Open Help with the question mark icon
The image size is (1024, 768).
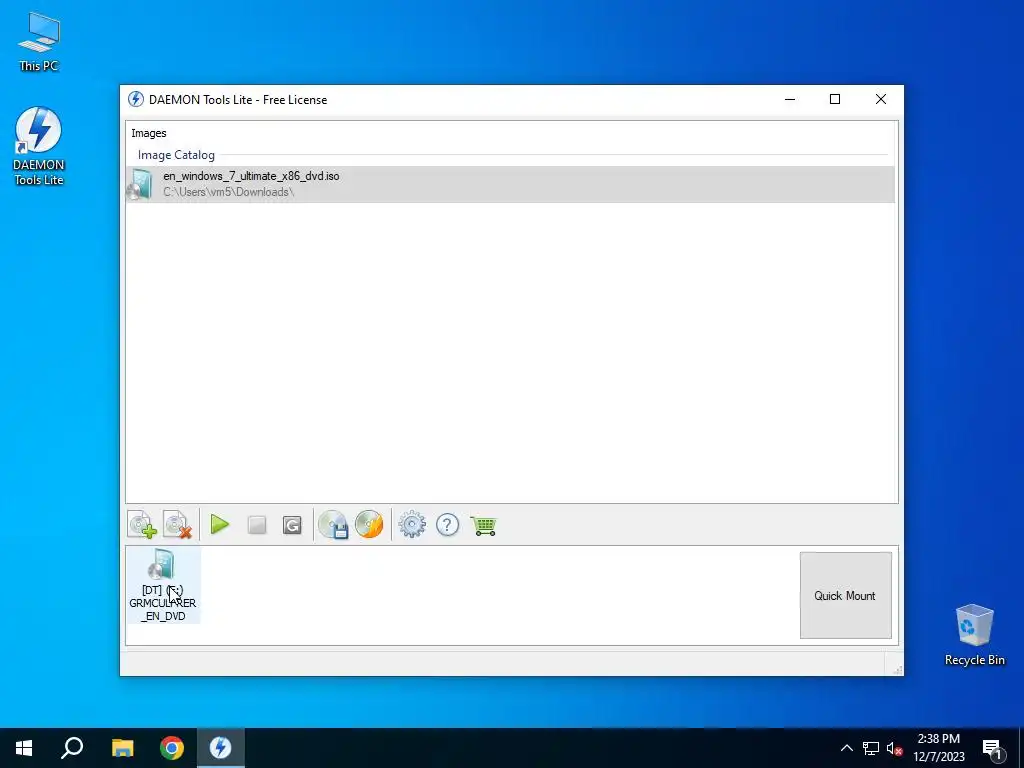point(447,525)
